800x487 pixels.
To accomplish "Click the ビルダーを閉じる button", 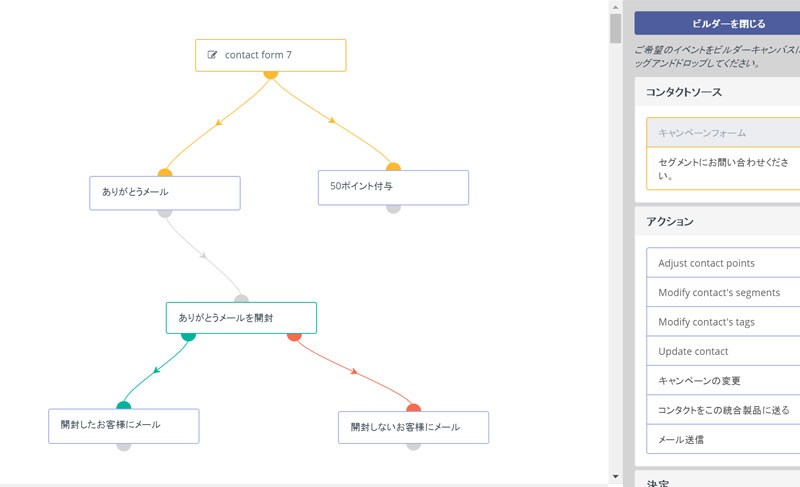I will click(x=717, y=23).
